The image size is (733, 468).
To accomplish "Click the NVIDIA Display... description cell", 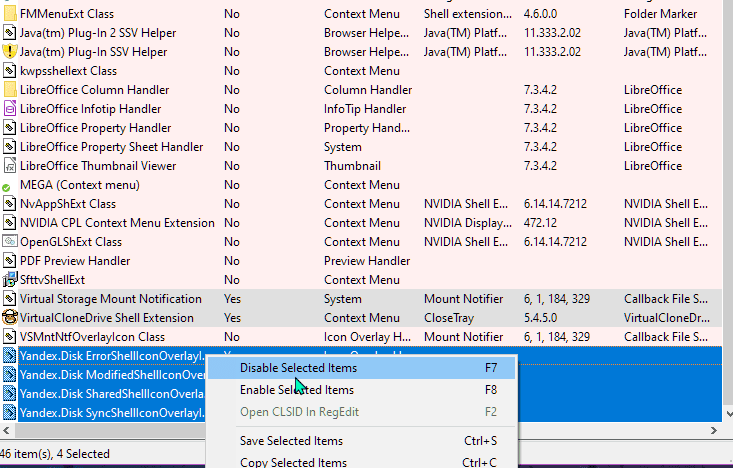I will coord(467,223).
